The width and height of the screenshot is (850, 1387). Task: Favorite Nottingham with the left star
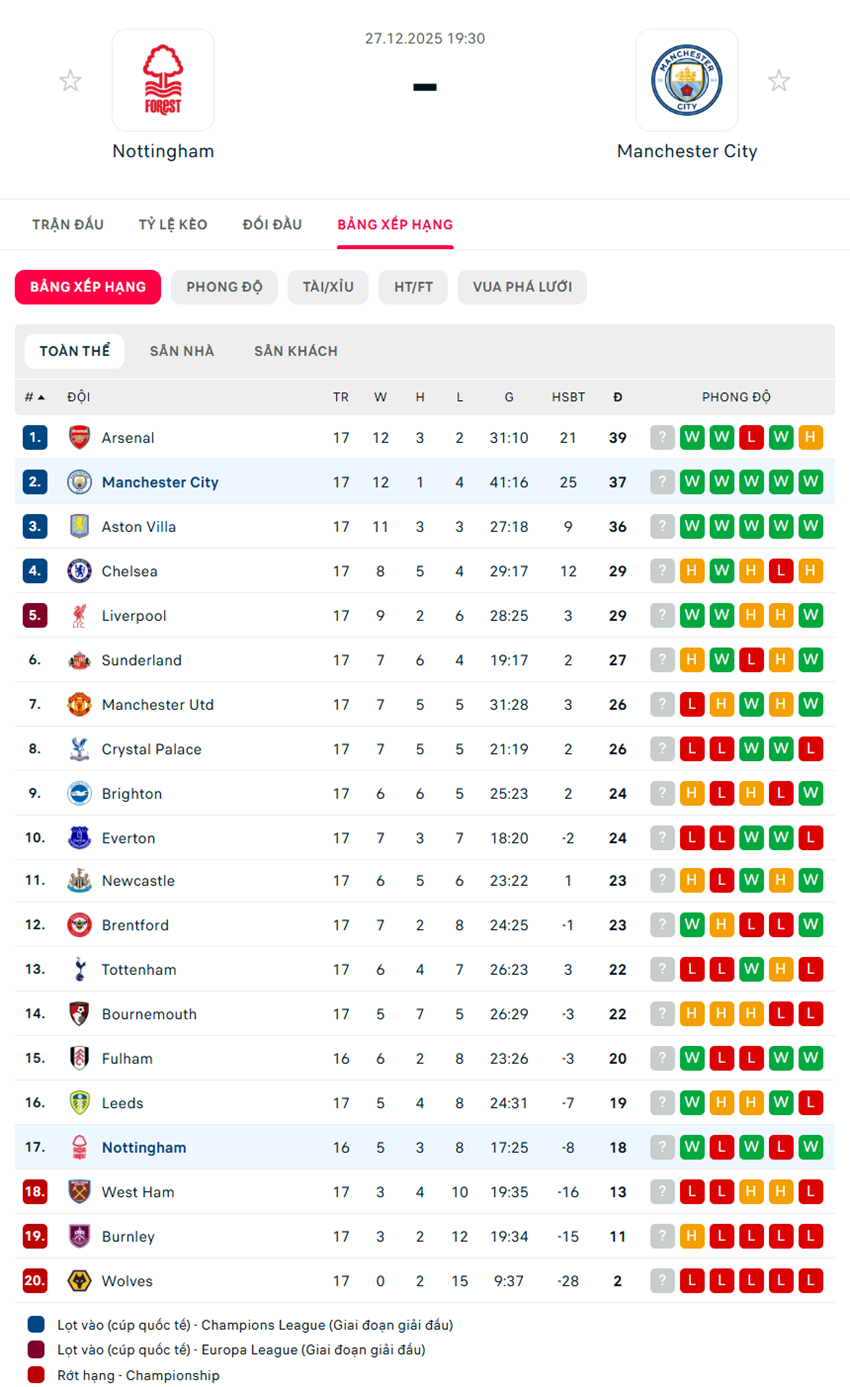(x=70, y=81)
